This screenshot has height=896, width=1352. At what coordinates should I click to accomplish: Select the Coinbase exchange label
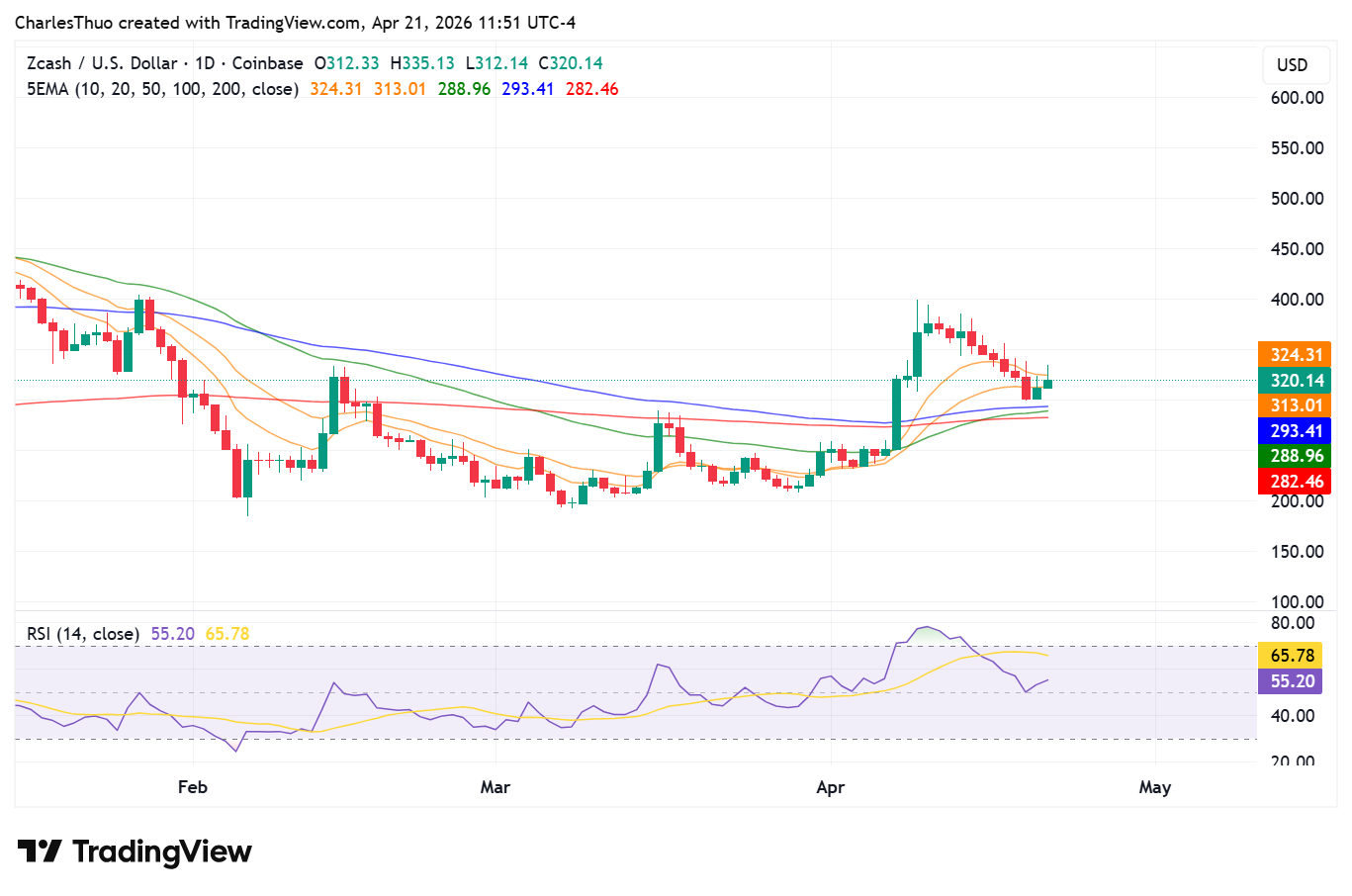point(269,62)
